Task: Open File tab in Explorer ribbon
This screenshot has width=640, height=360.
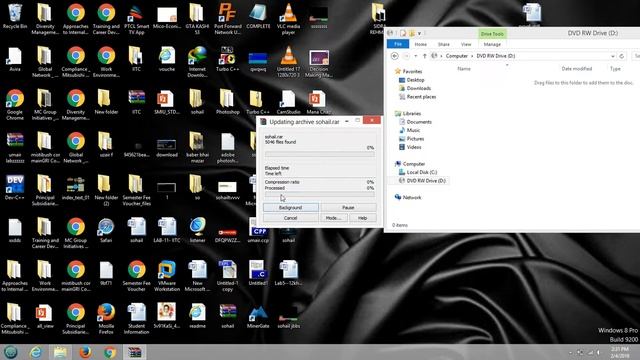Action: click(398, 44)
